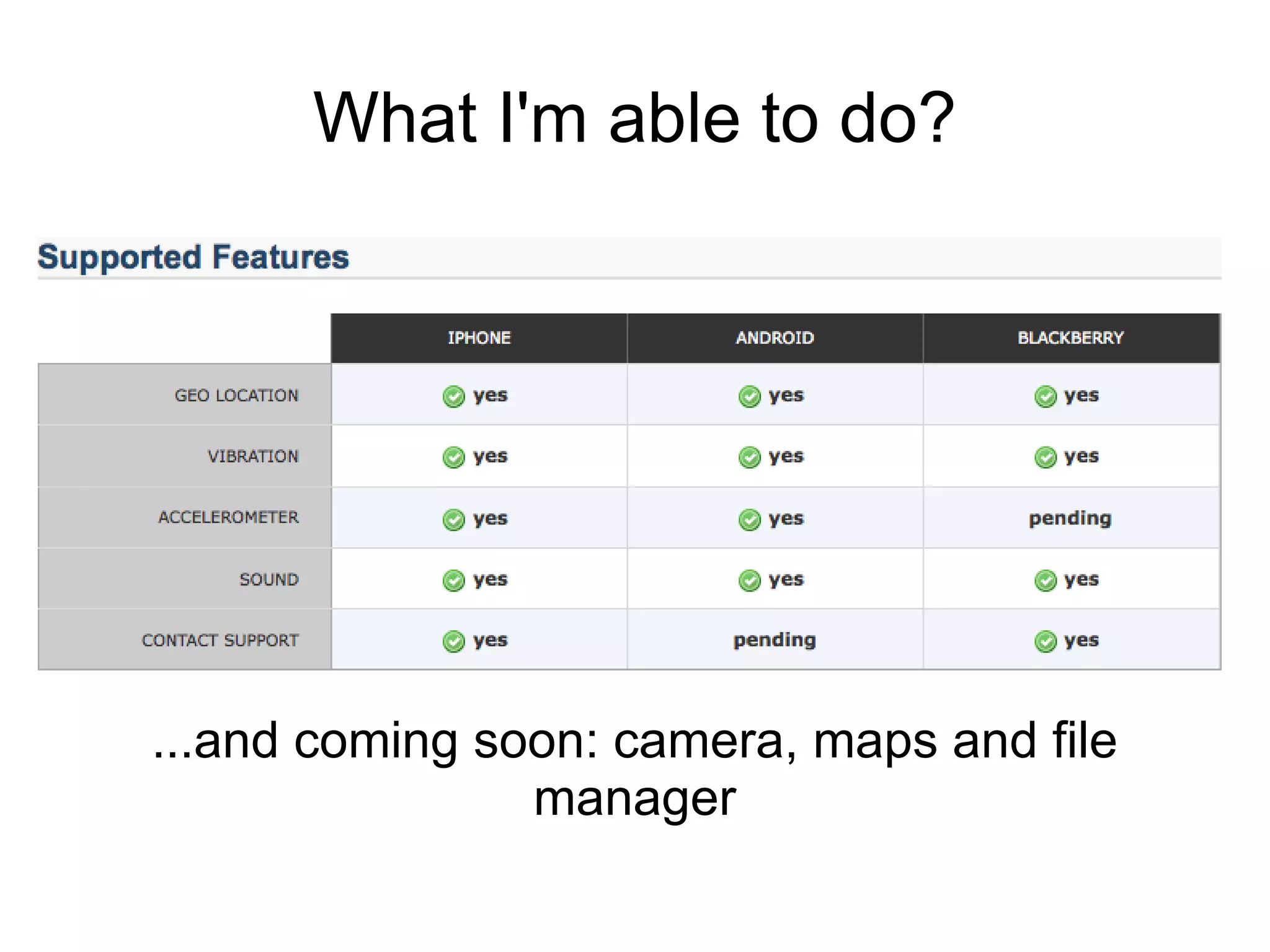Click green check icon for Android Geo Location
Screen dimensions: 1270x952
tap(749, 396)
